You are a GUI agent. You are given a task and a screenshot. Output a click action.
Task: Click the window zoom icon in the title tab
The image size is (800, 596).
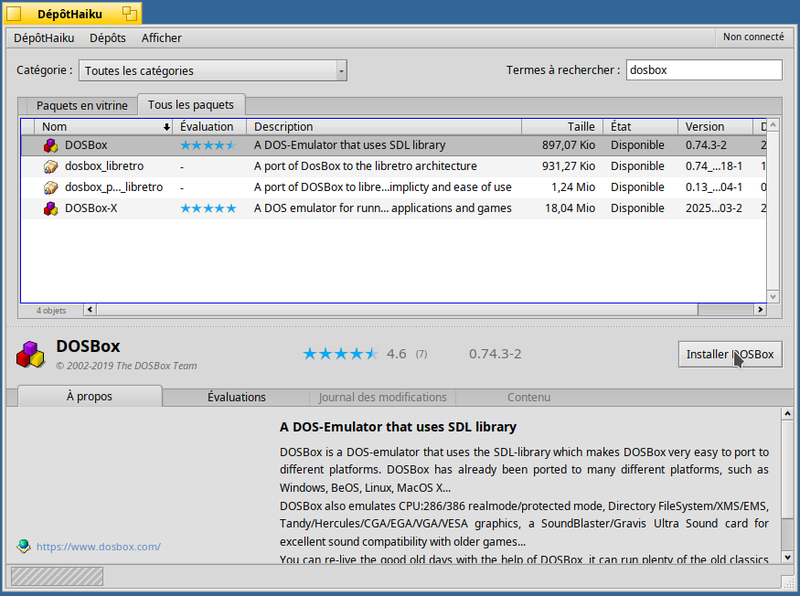click(x=130, y=13)
